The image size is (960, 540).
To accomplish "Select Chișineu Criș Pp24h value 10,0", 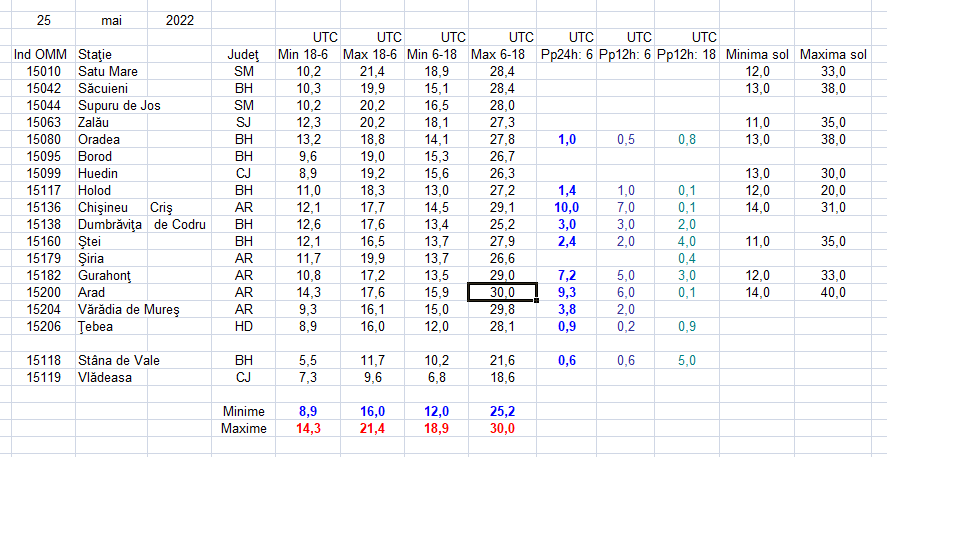I will [566, 208].
